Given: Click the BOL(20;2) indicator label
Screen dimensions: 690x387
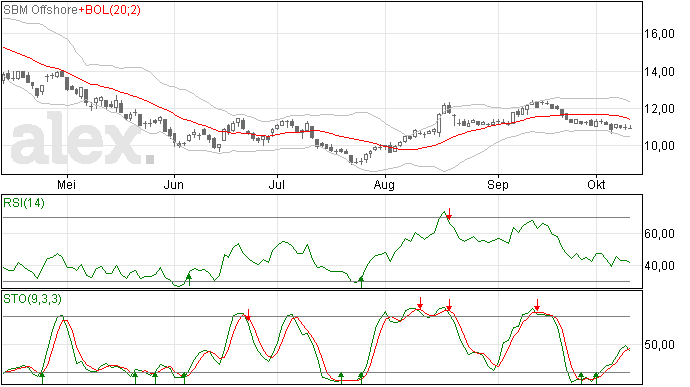Looking at the screenshot, I should 113,10.
